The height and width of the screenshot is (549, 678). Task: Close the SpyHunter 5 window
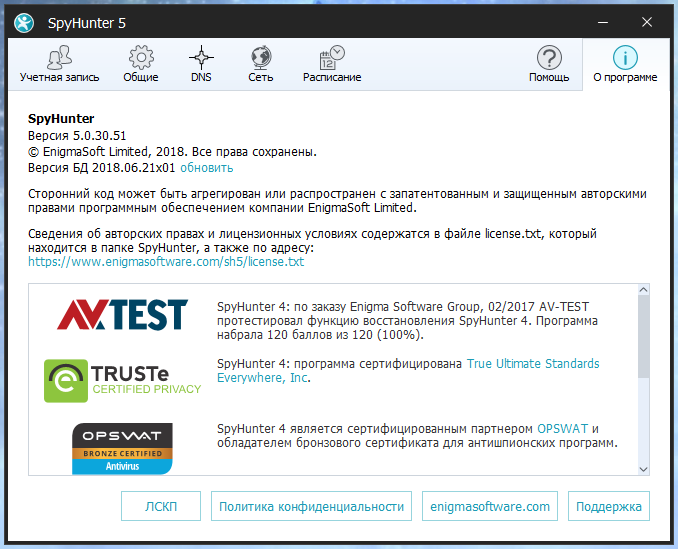(647, 22)
